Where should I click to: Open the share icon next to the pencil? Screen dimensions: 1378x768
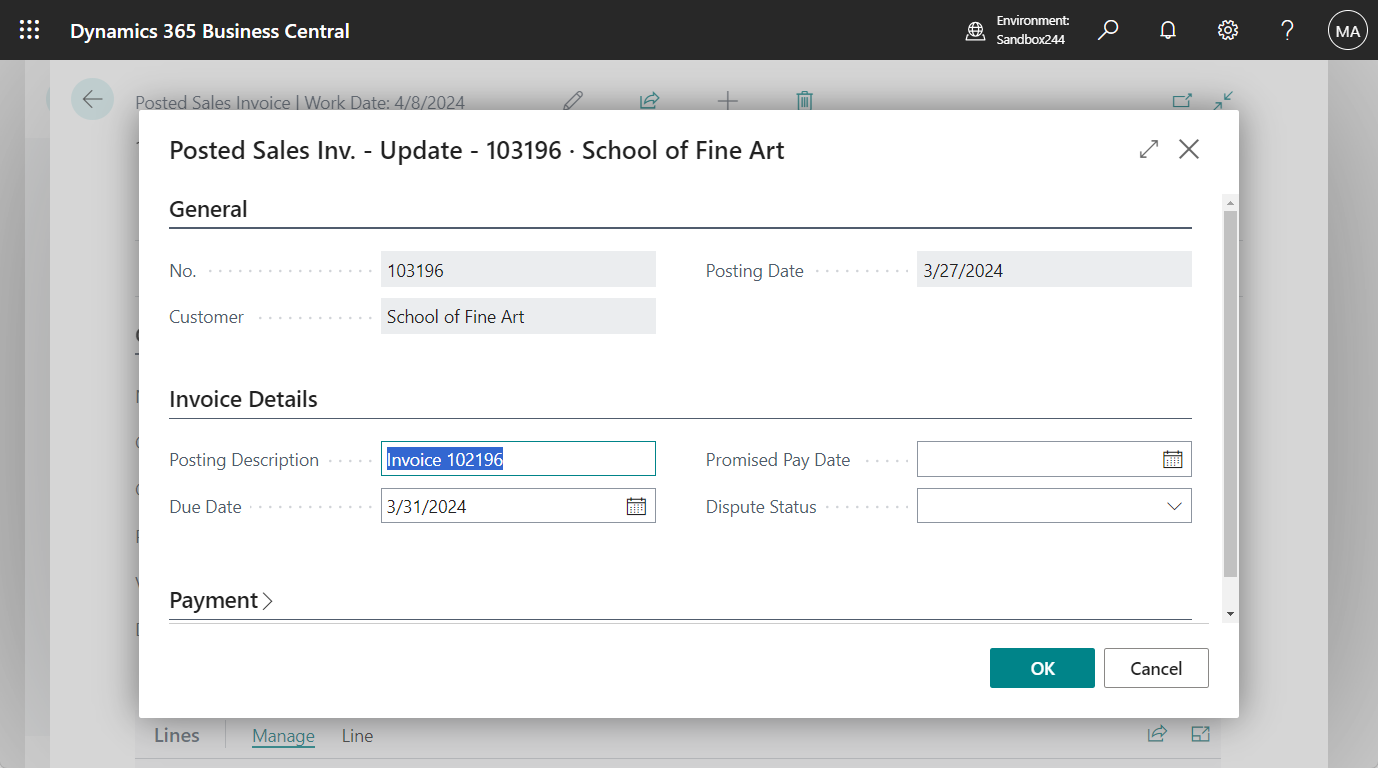pyautogui.click(x=649, y=101)
